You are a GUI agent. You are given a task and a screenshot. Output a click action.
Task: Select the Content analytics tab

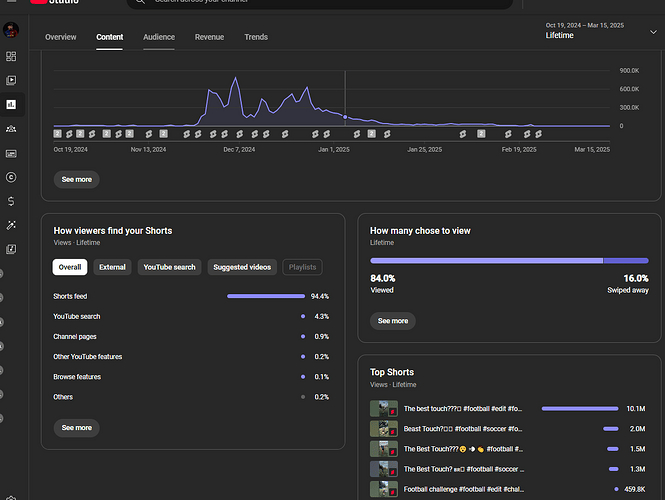click(109, 37)
